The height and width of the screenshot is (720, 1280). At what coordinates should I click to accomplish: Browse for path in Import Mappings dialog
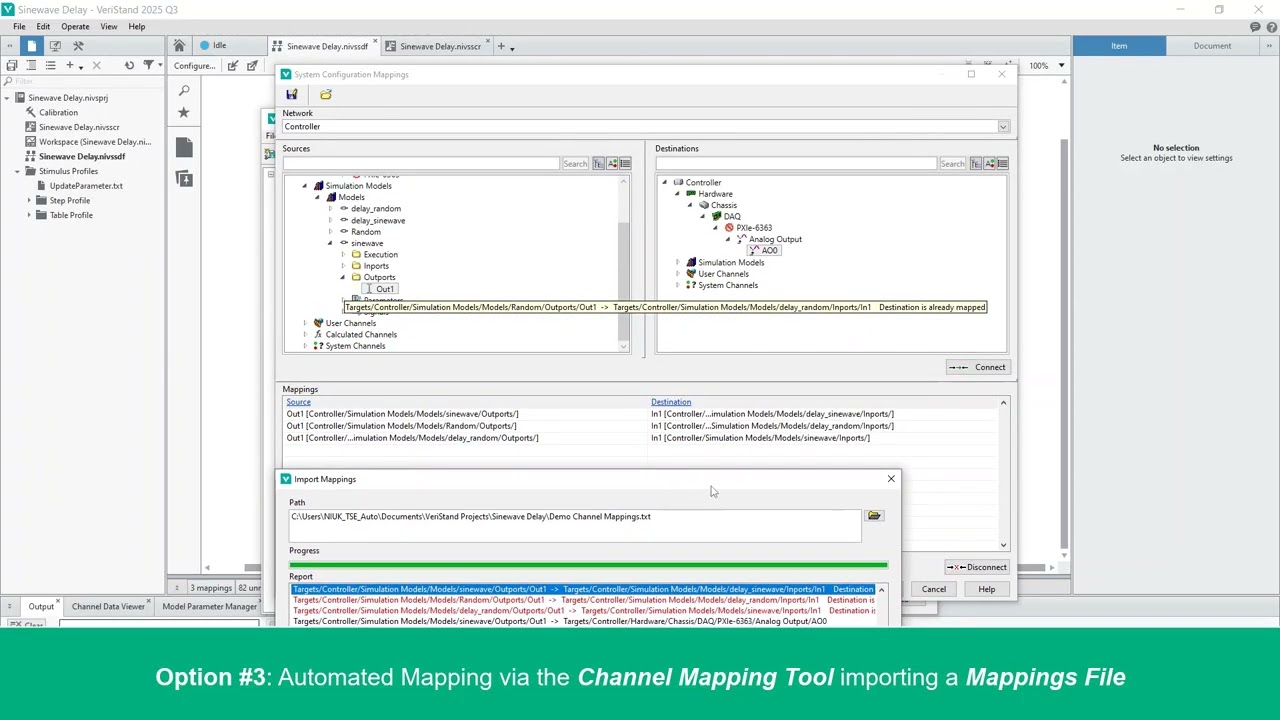(874, 516)
